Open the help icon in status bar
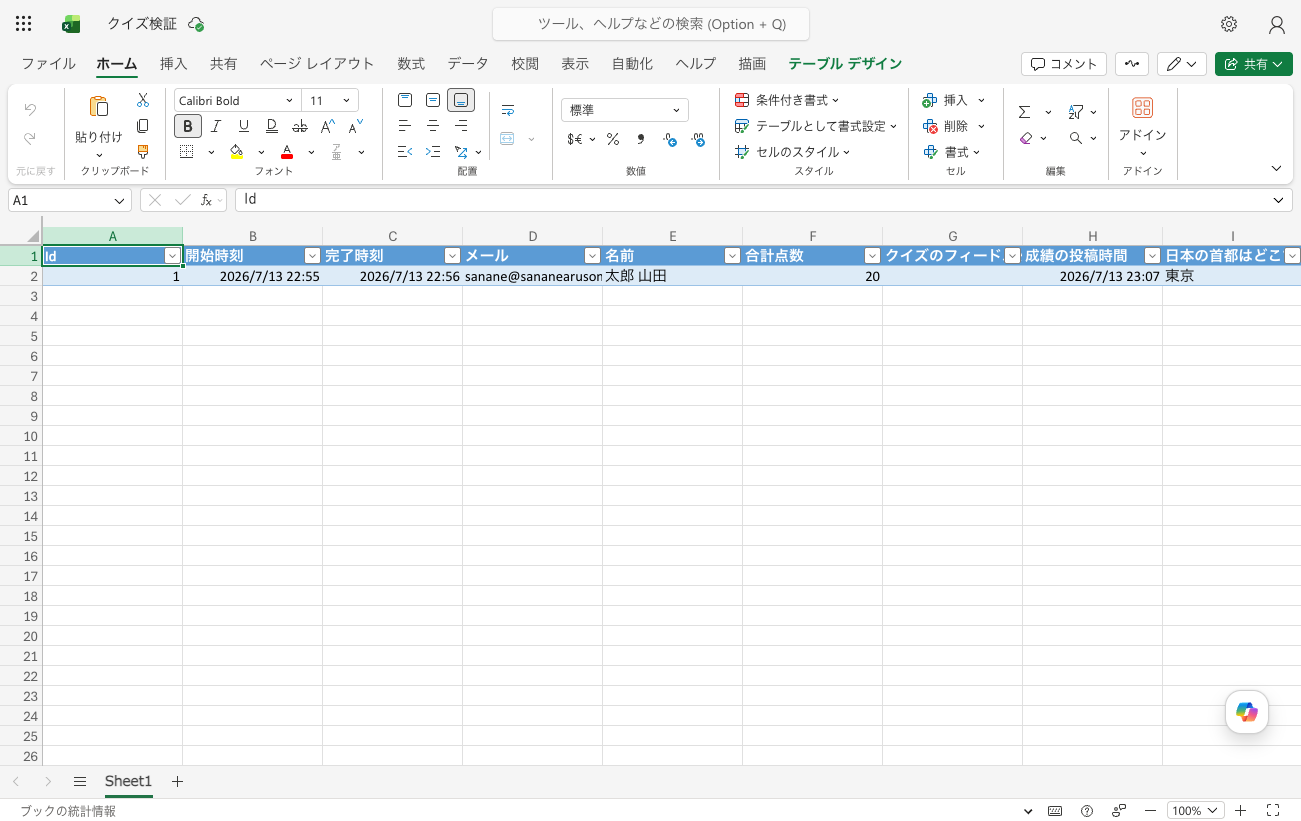The image size is (1301, 821). (x=1087, y=811)
